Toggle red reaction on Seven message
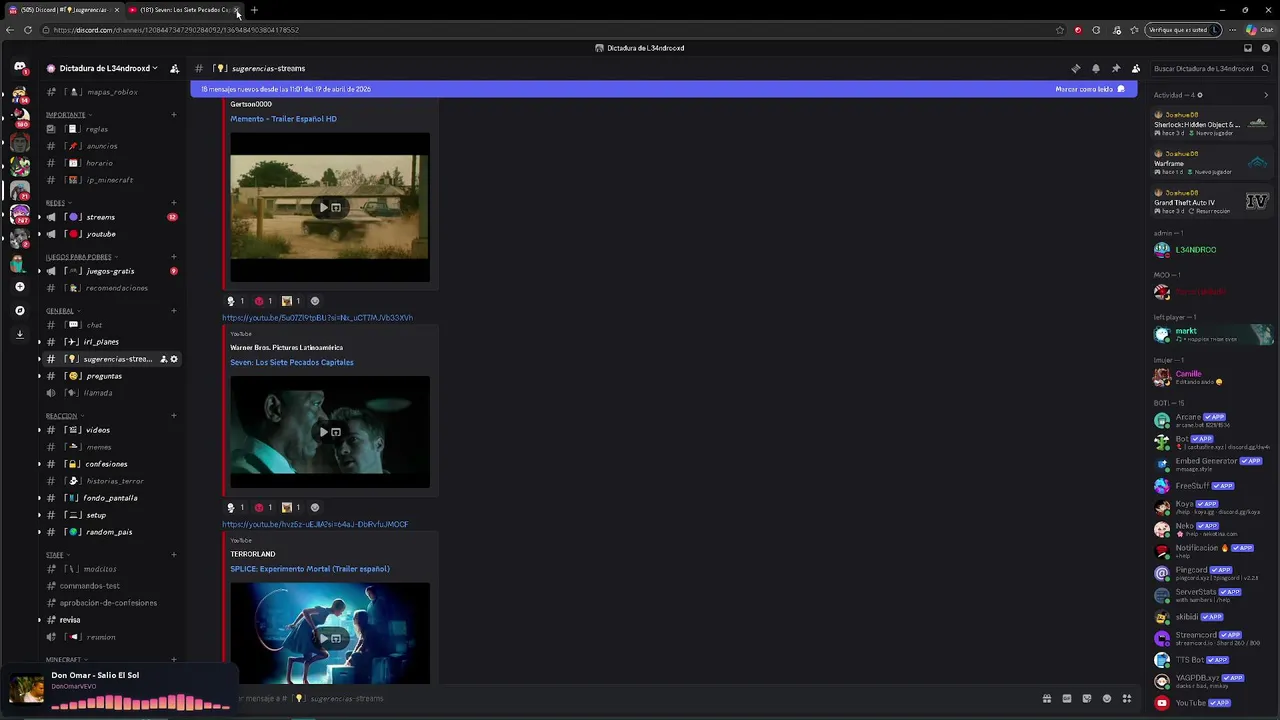Image resolution: width=1280 pixels, height=720 pixels. [x=264, y=507]
